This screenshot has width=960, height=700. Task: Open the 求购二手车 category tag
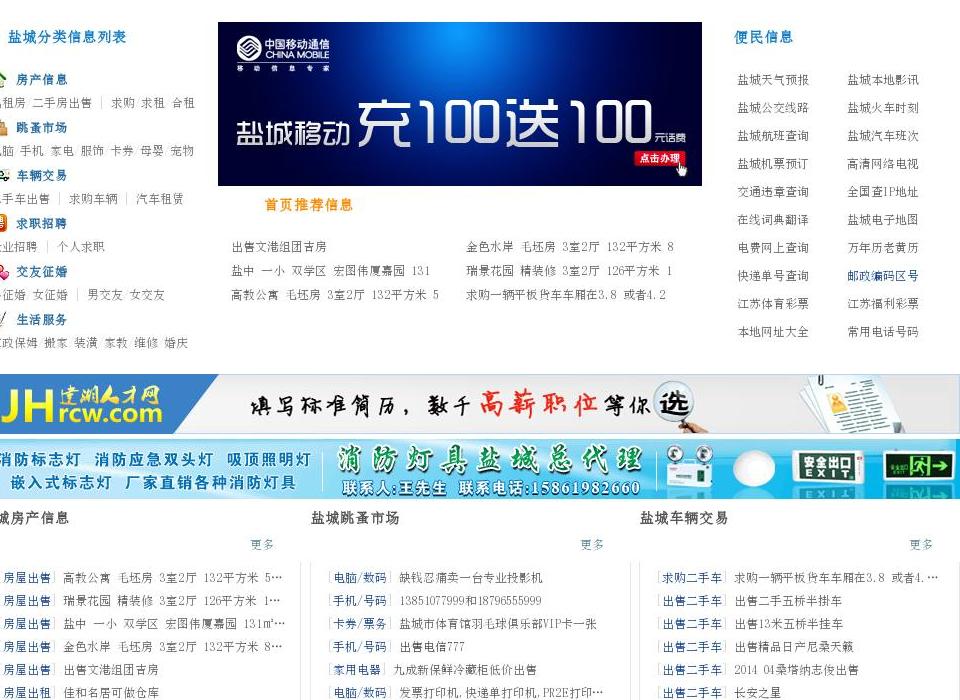coord(692,578)
